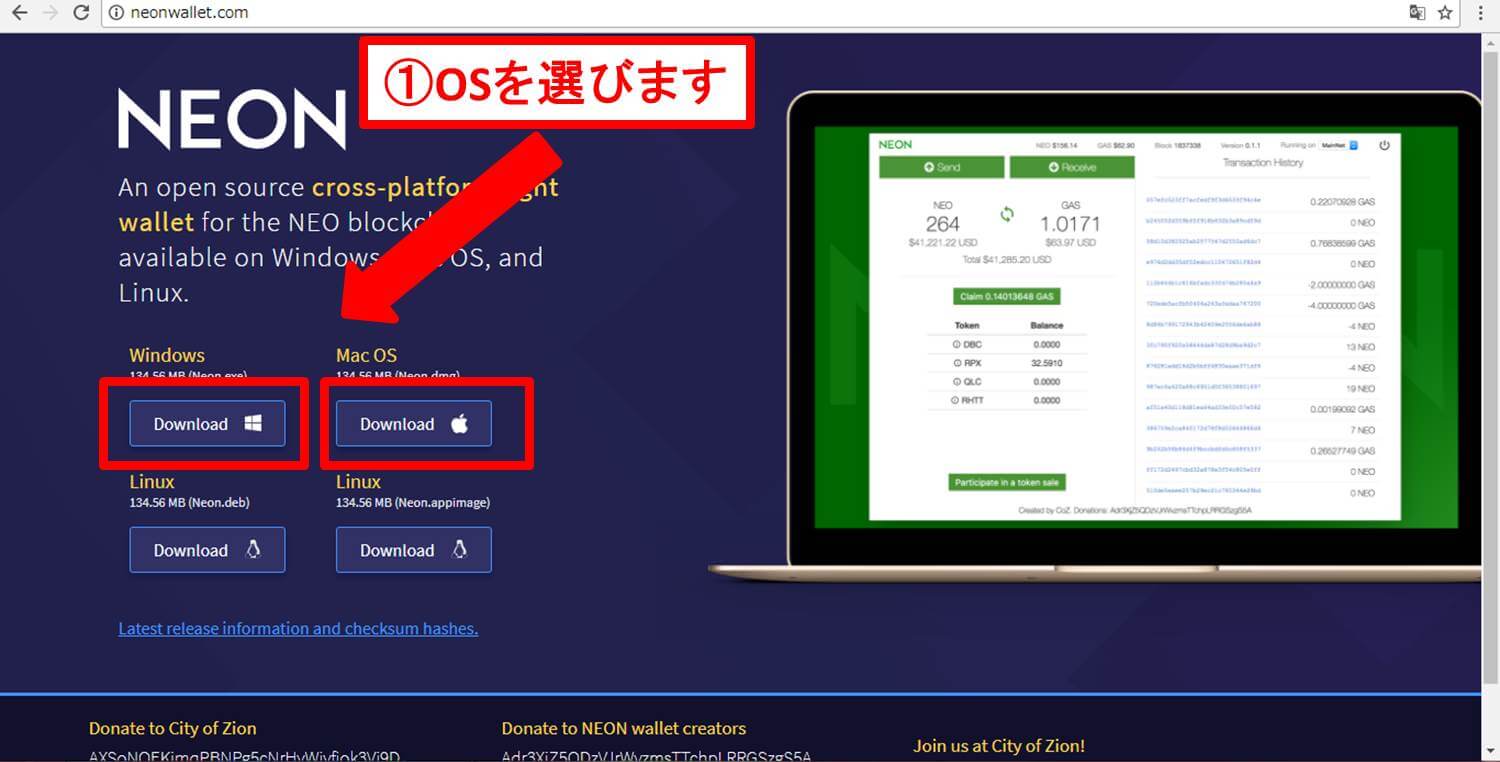The height and width of the screenshot is (762, 1500).
Task: Click the browser reload icon
Action: pyautogui.click(x=82, y=13)
